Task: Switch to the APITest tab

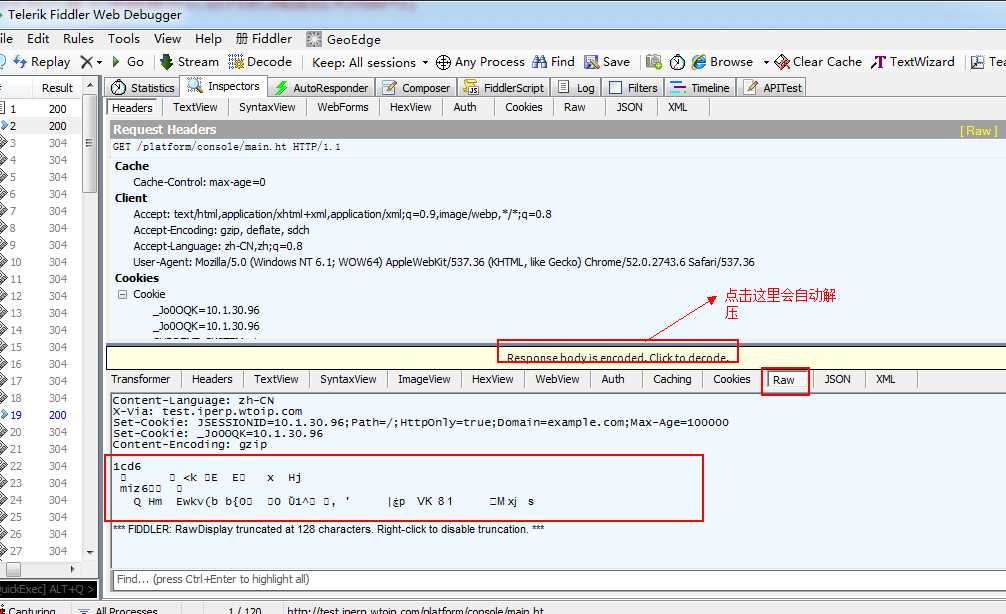Action: tap(772, 87)
